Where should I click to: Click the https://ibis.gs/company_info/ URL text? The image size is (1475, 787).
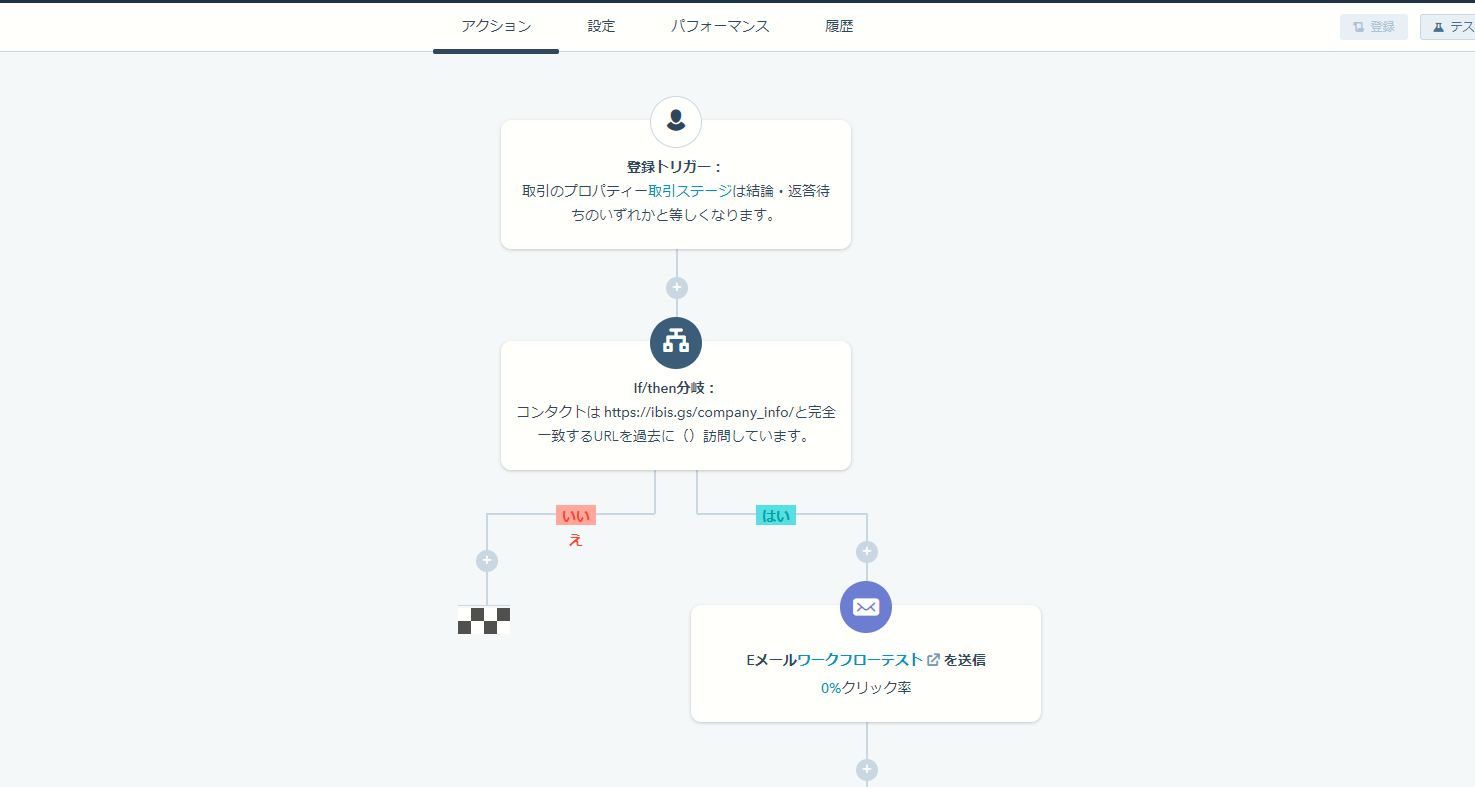pos(698,412)
